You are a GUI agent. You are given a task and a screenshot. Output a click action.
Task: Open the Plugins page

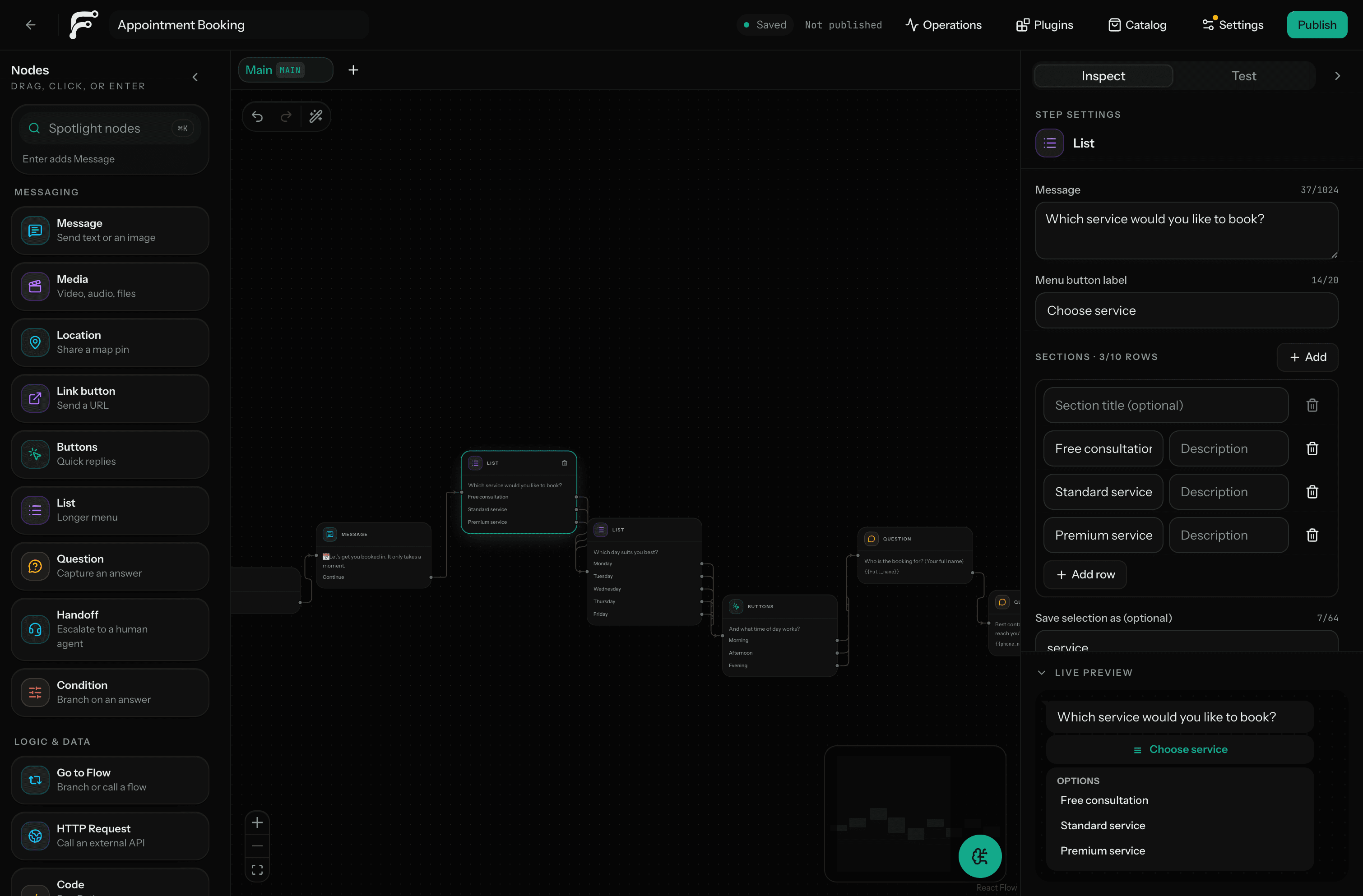pos(1044,25)
